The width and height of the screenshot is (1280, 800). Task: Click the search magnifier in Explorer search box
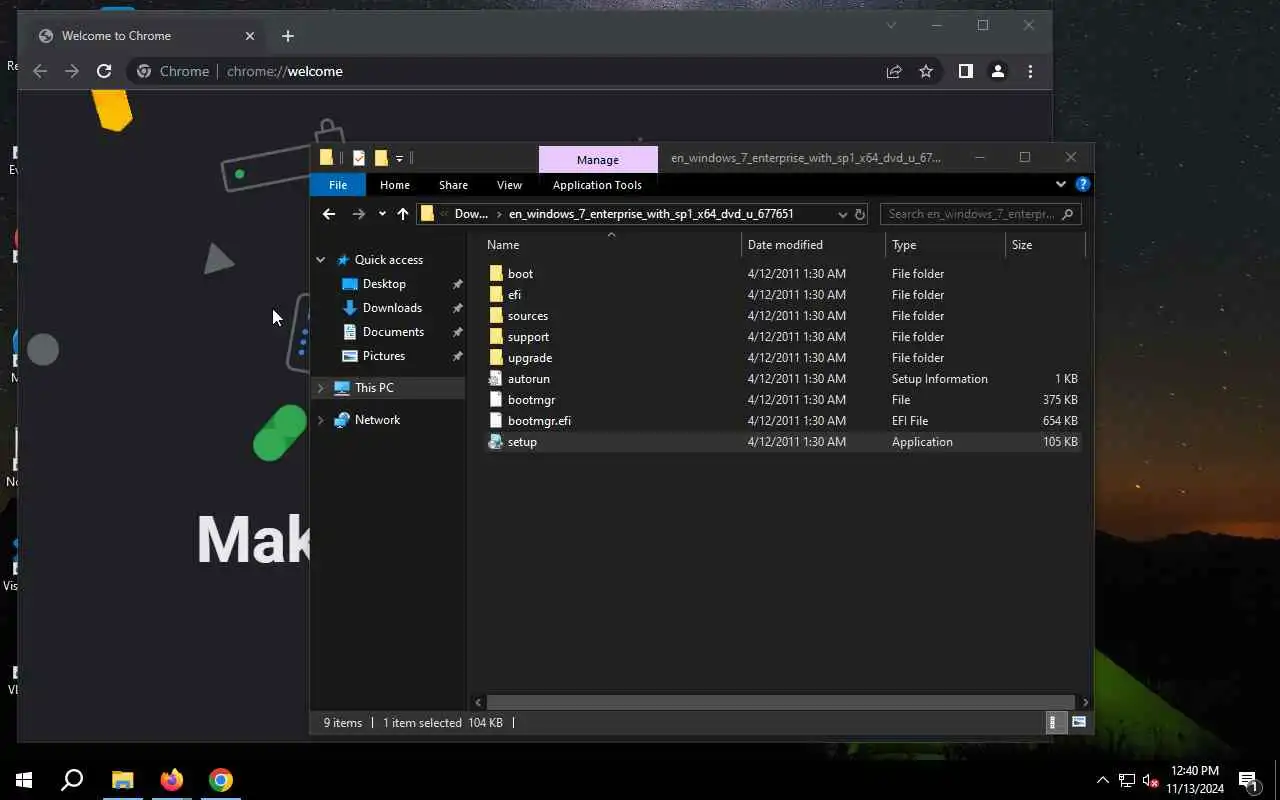pos(1068,214)
